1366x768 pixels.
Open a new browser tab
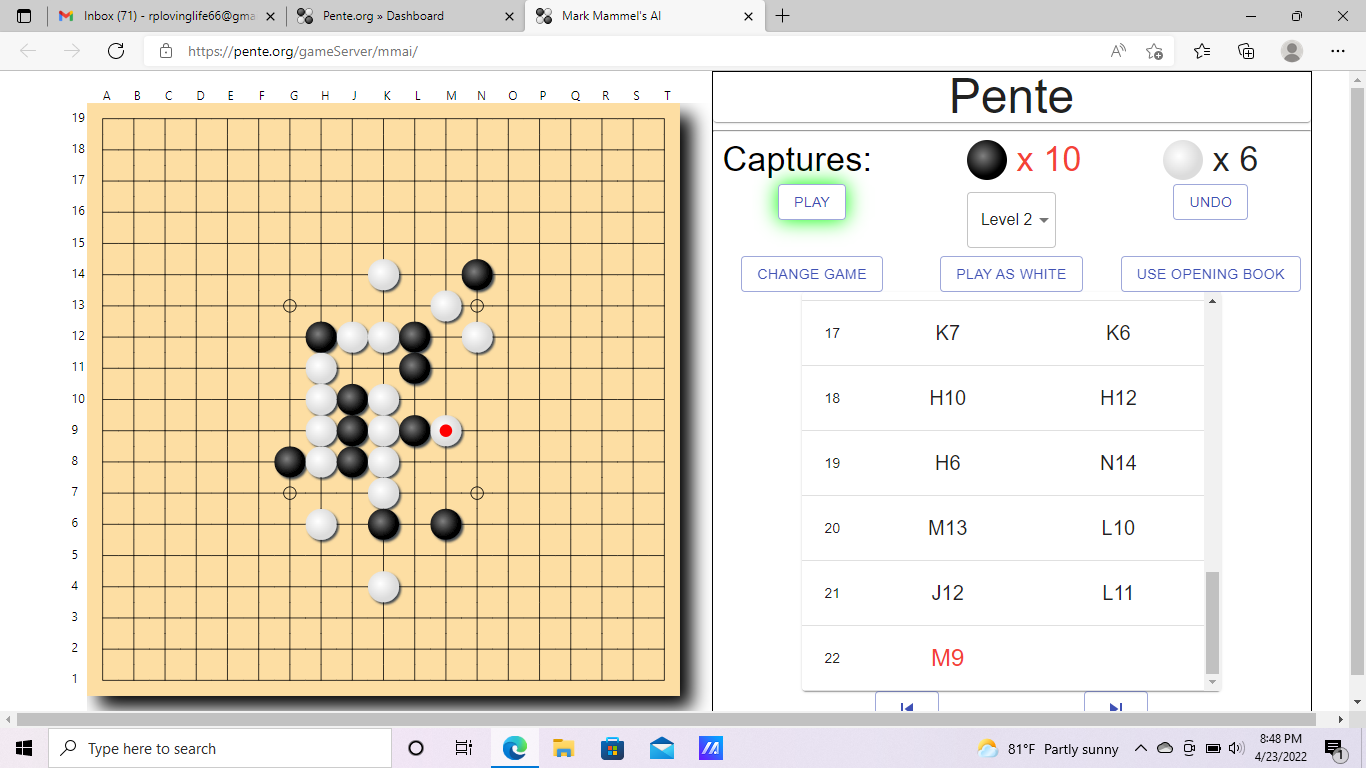[x=783, y=16]
